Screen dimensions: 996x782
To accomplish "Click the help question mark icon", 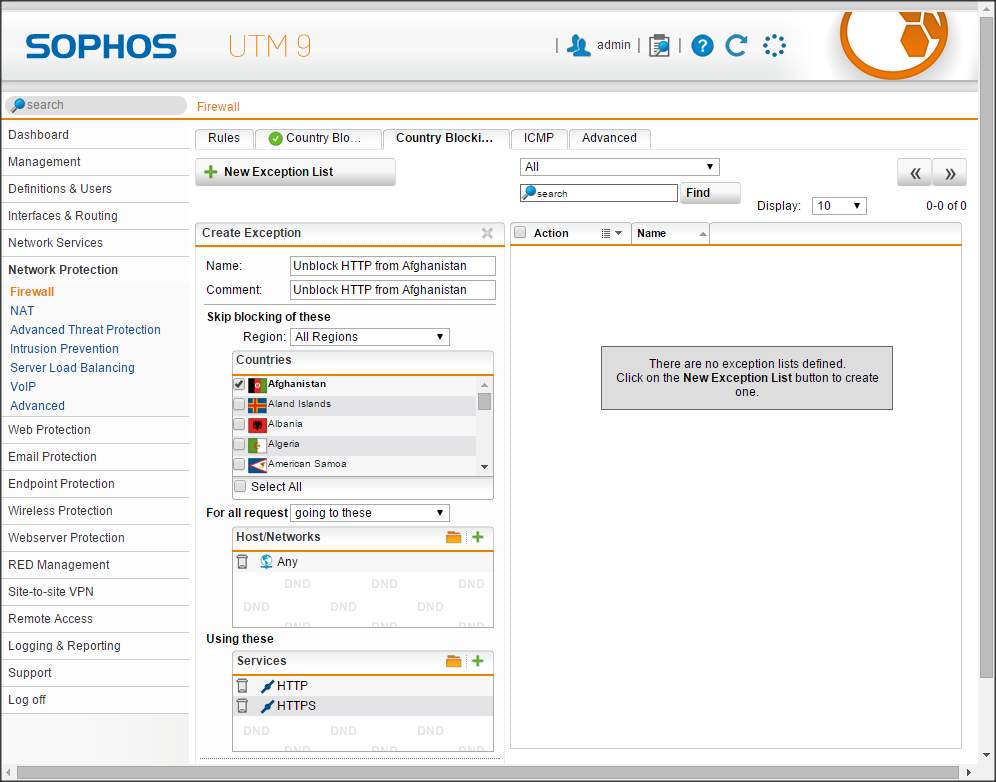I will (702, 45).
